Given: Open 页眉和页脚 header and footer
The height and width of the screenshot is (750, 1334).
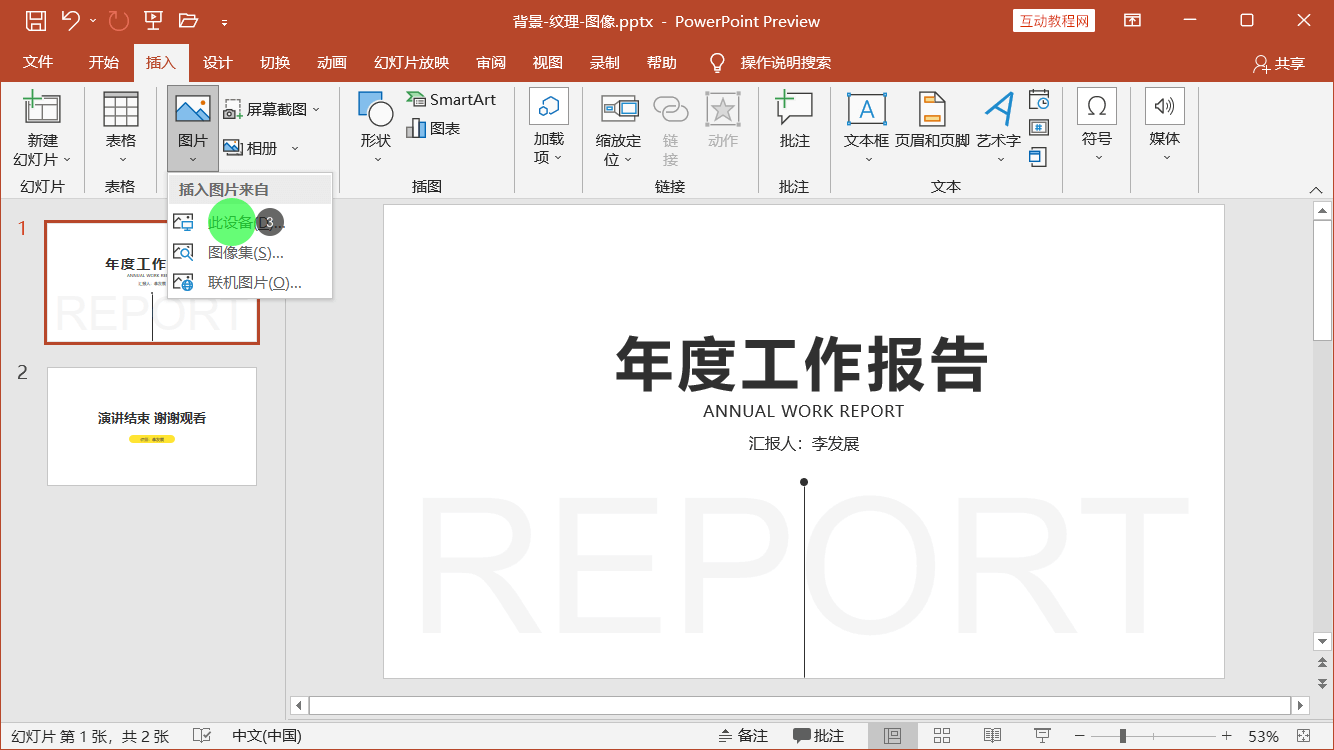Looking at the screenshot, I should pyautogui.click(x=932, y=121).
